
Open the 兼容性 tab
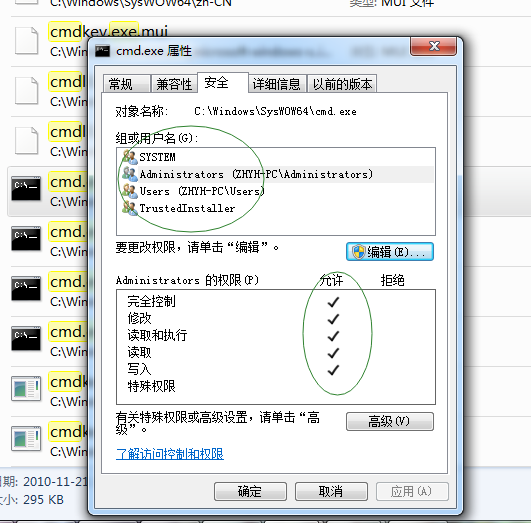pos(174,84)
